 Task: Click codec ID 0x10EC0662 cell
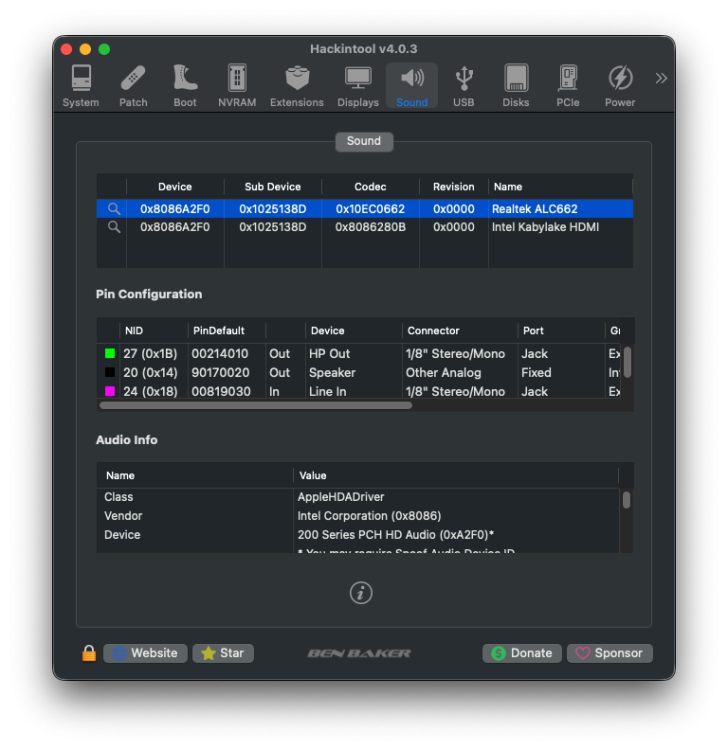pyautogui.click(x=370, y=209)
